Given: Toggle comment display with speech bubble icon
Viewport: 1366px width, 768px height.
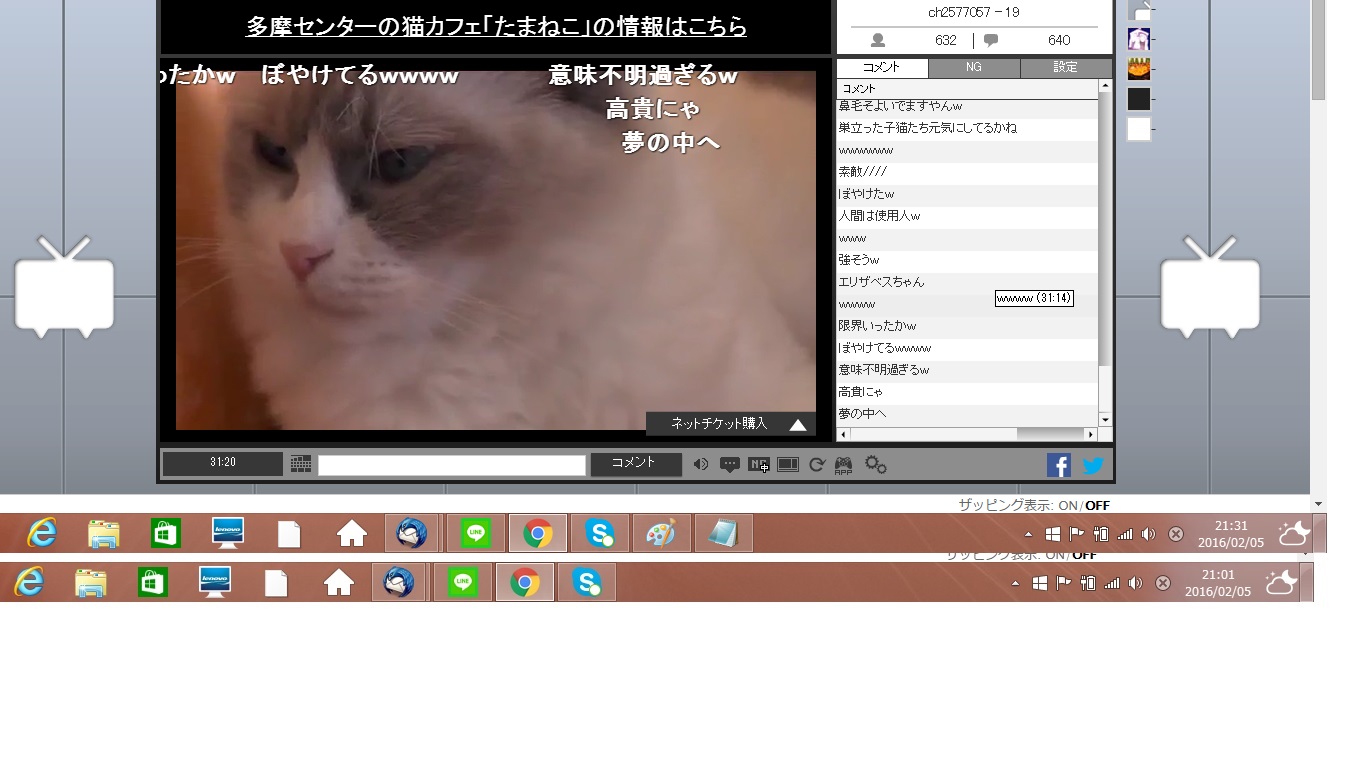Looking at the screenshot, I should [x=730, y=464].
